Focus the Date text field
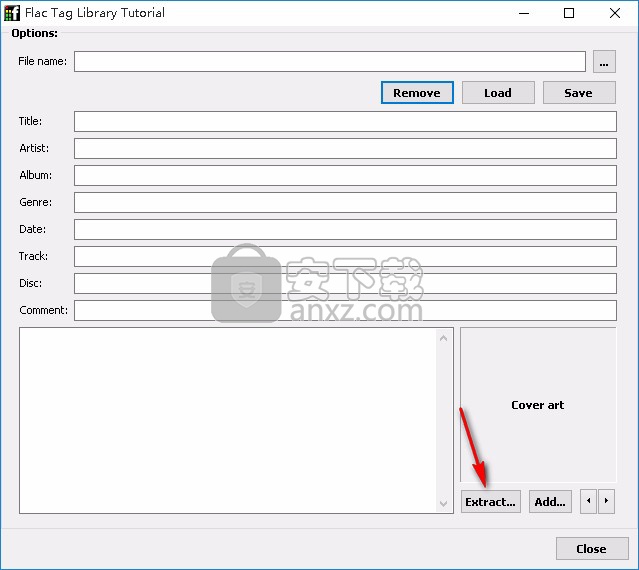 [x=345, y=229]
